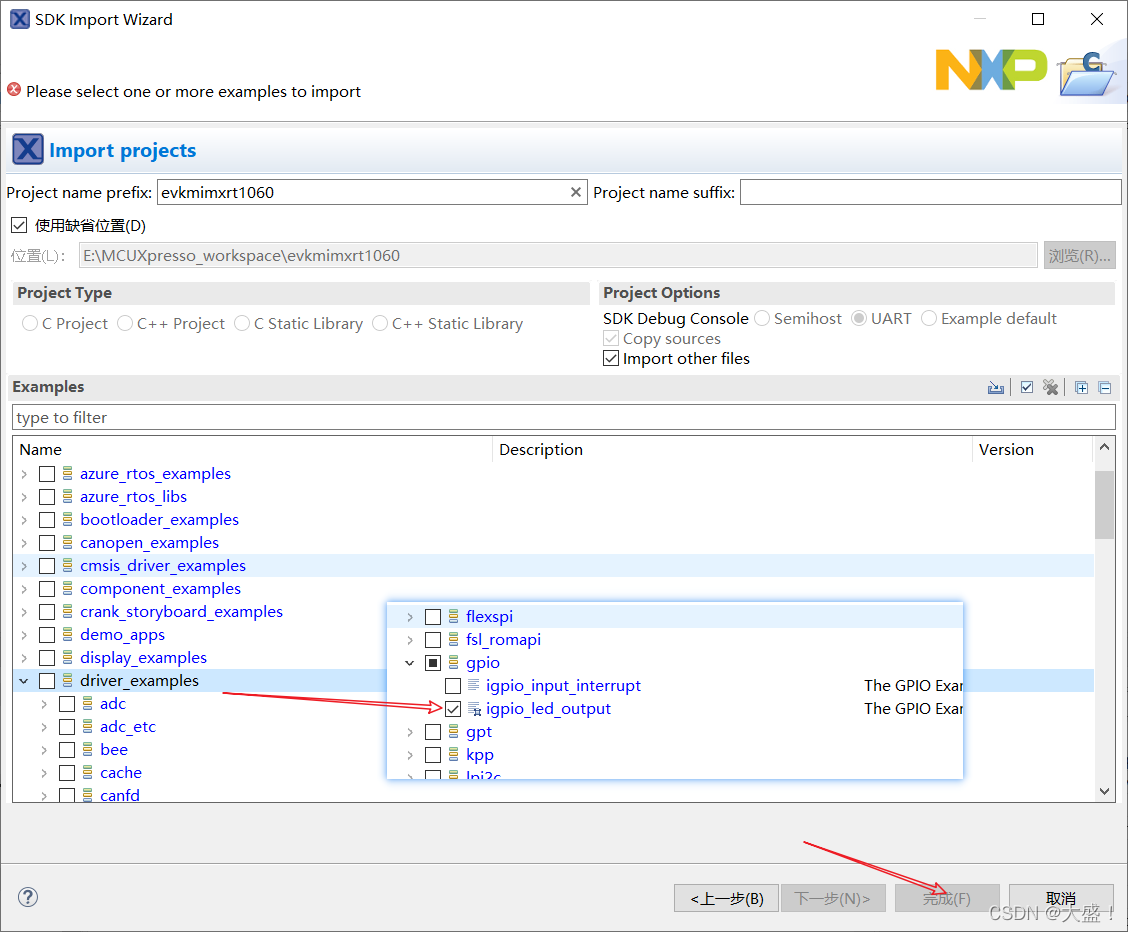Expand the cache node

(44, 773)
